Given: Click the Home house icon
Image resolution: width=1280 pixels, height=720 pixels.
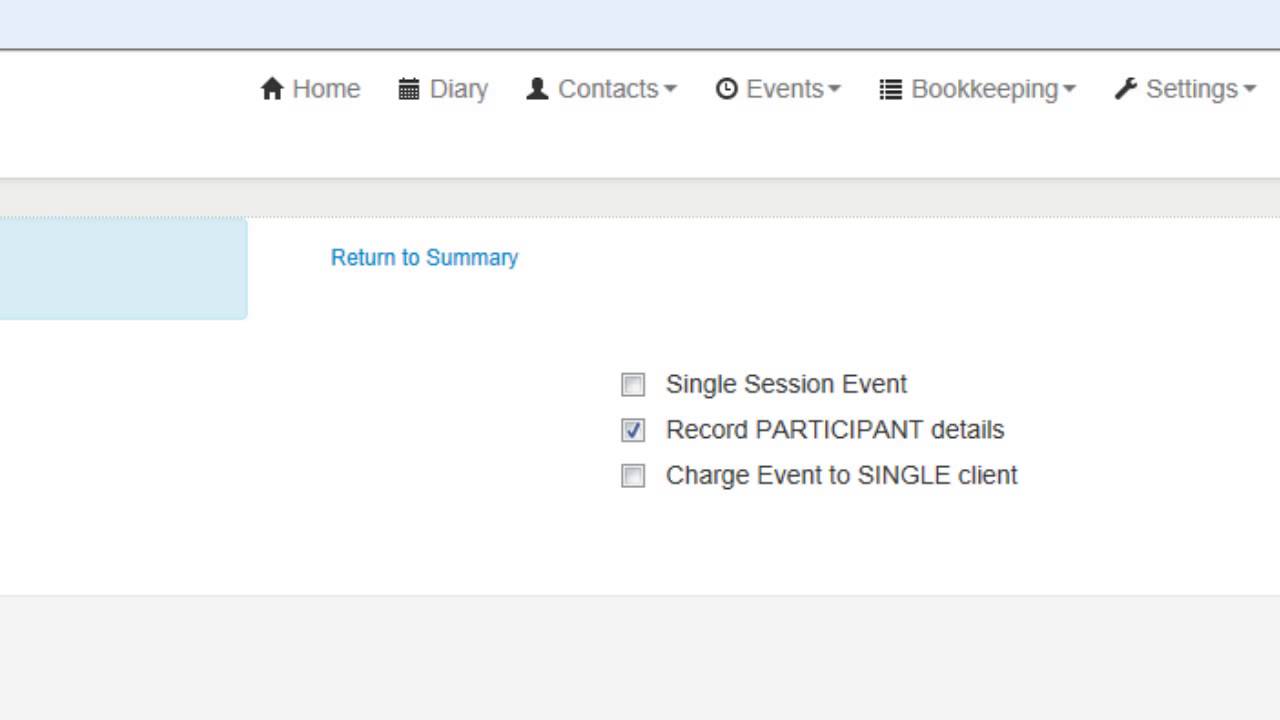Looking at the screenshot, I should (x=271, y=89).
